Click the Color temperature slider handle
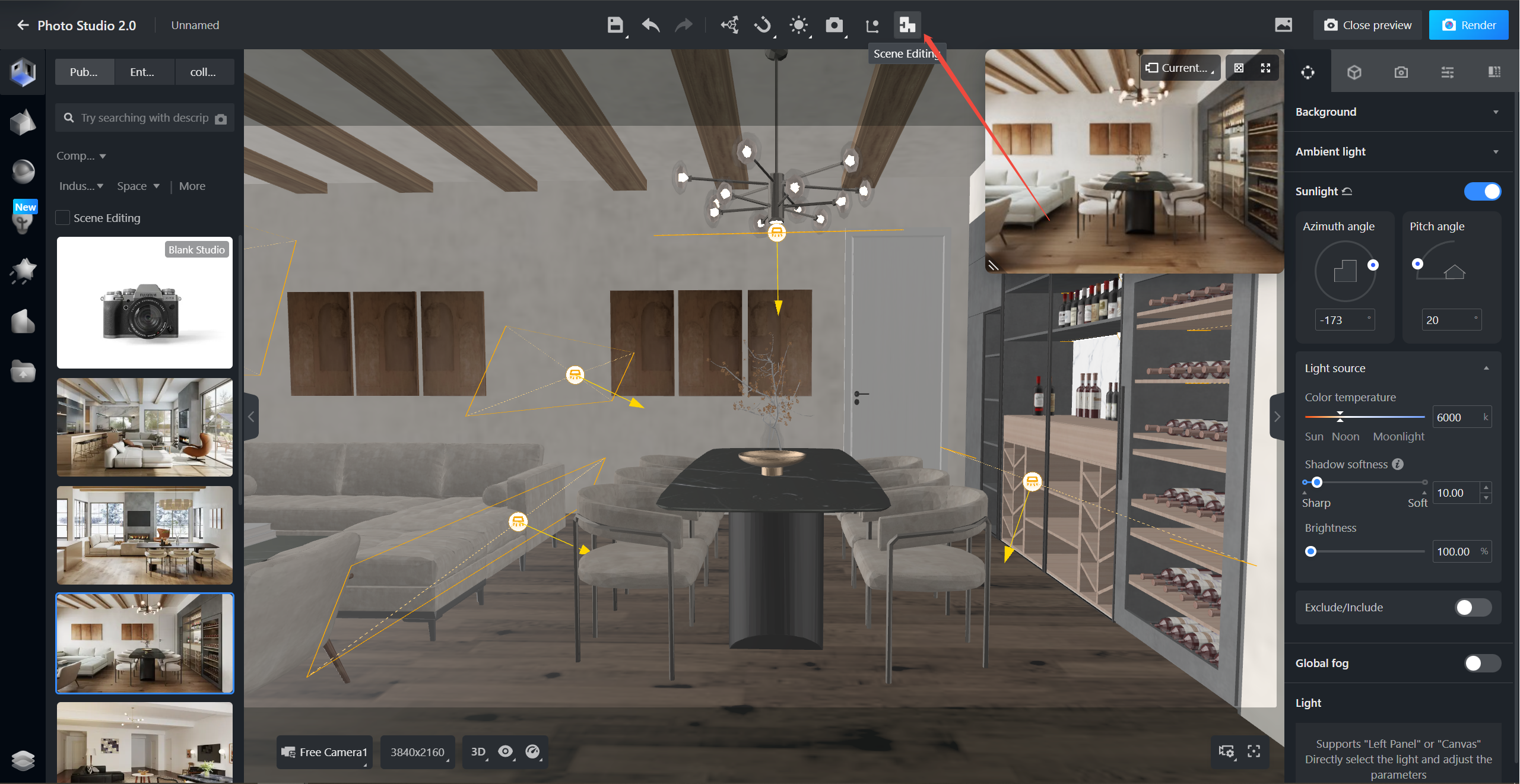The width and height of the screenshot is (1520, 784). pyautogui.click(x=1340, y=417)
